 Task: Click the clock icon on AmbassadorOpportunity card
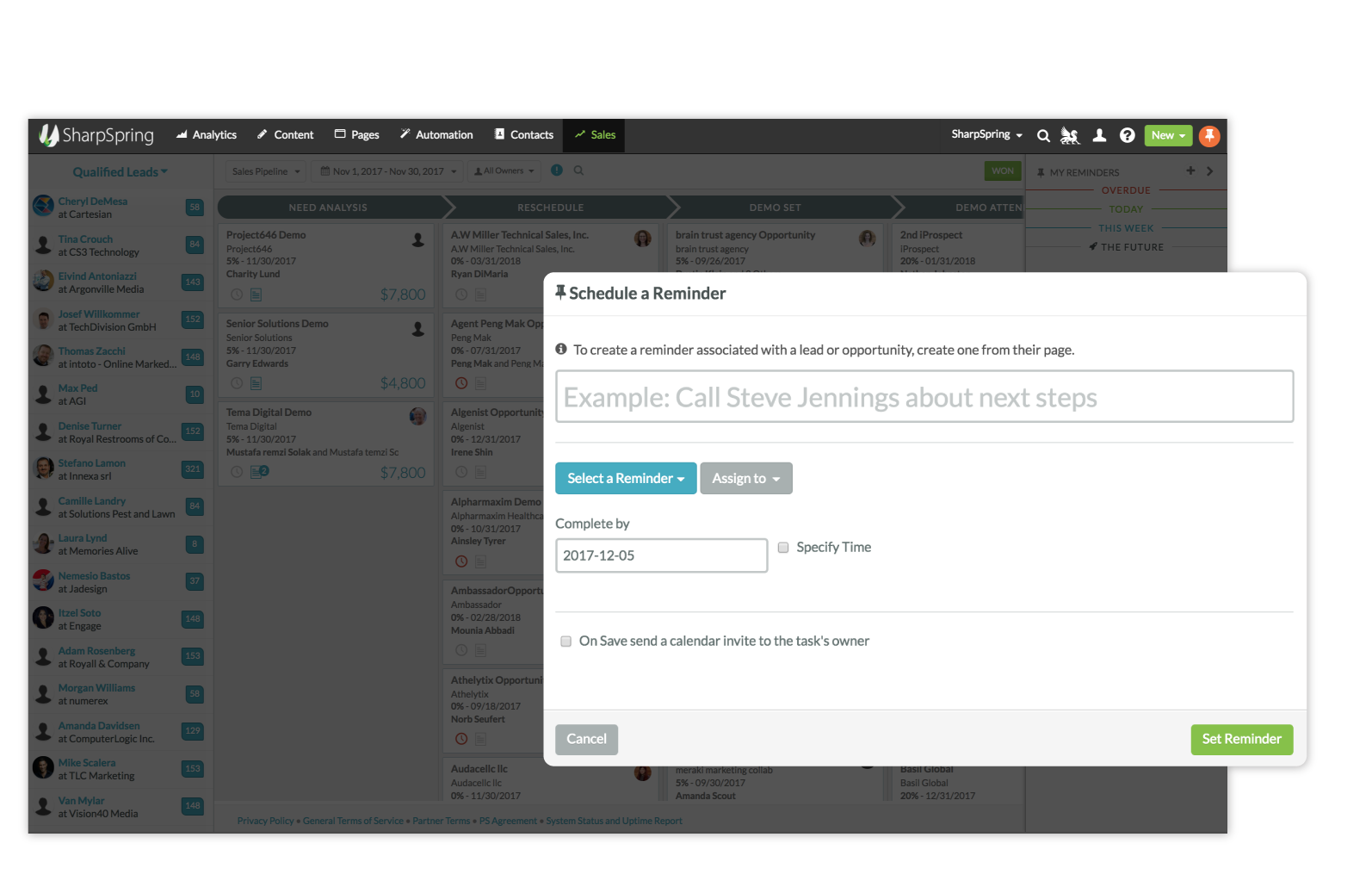(461, 650)
